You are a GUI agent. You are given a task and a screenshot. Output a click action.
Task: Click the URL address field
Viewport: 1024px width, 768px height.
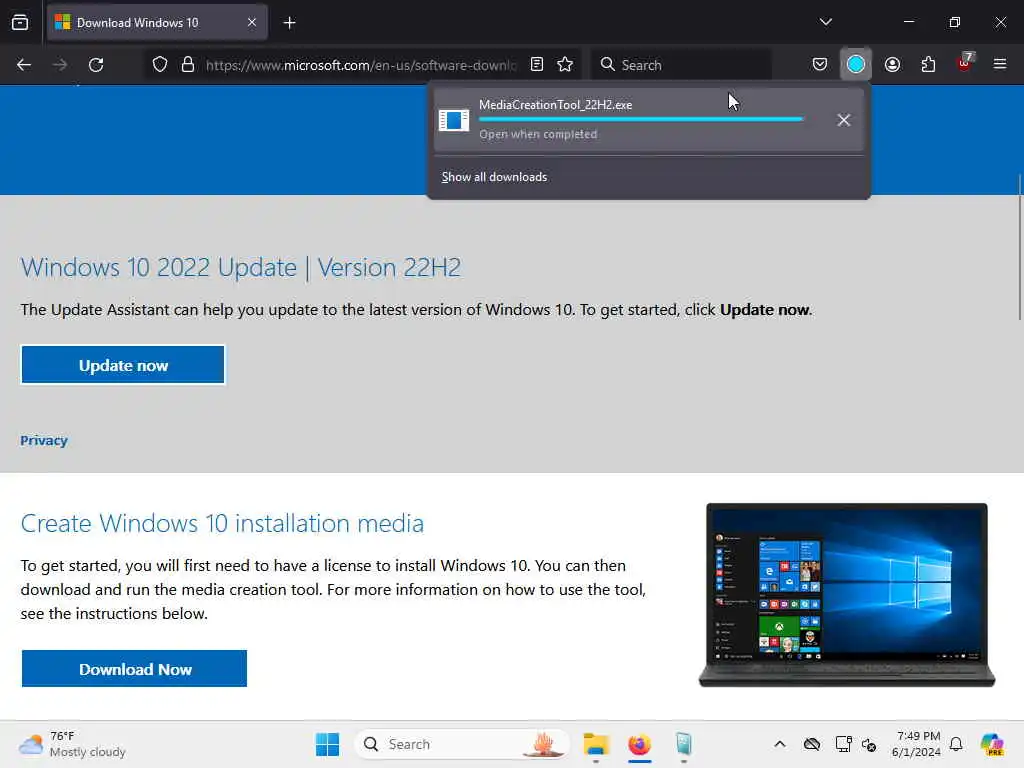(x=360, y=65)
